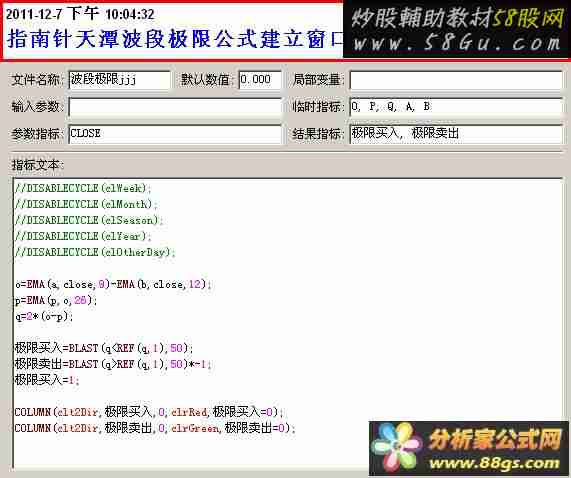
Task: Click the 文件名称 input field
Action: click(x=119, y=80)
